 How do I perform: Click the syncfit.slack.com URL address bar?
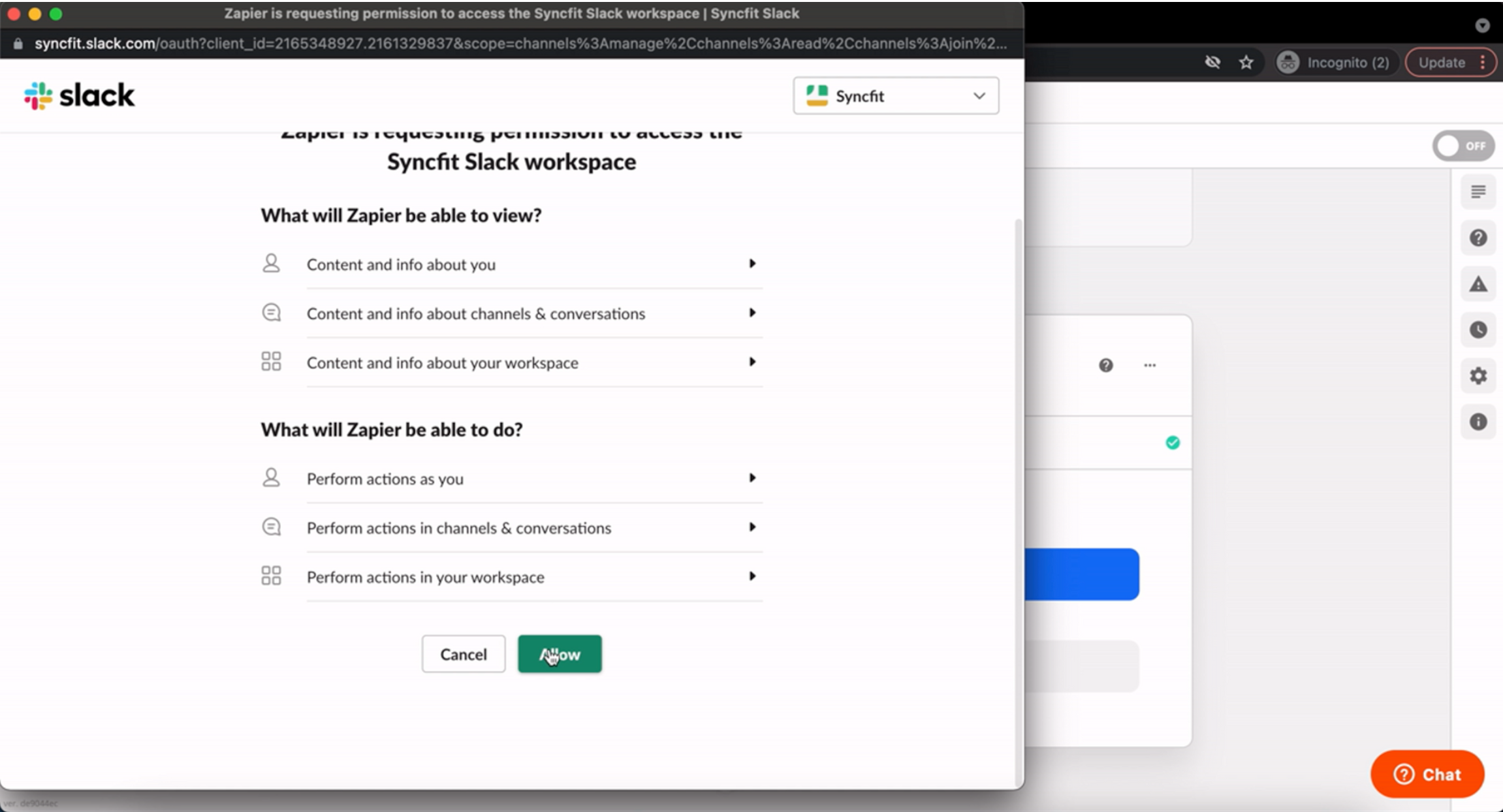(520, 44)
